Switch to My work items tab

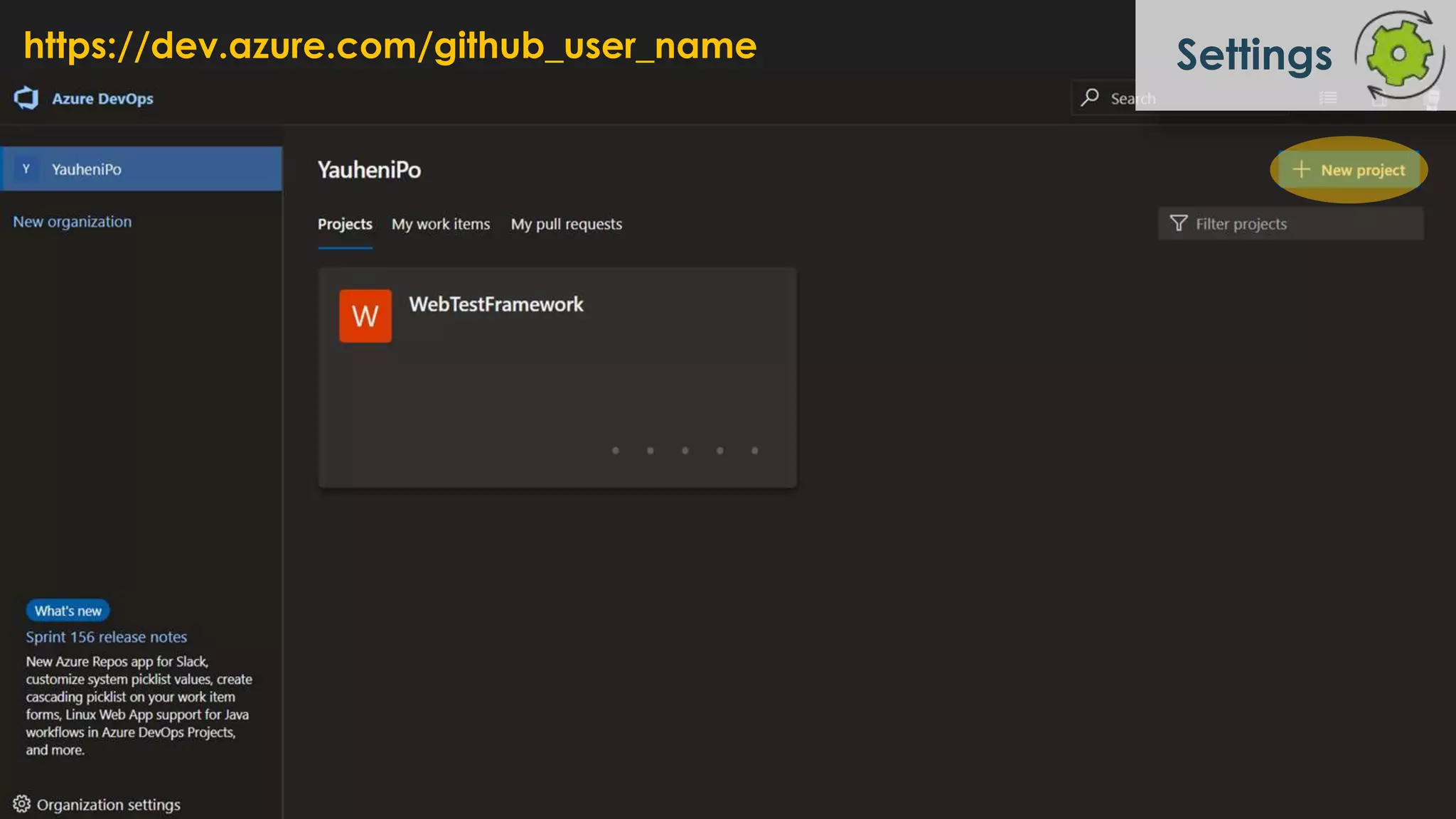coord(441,224)
